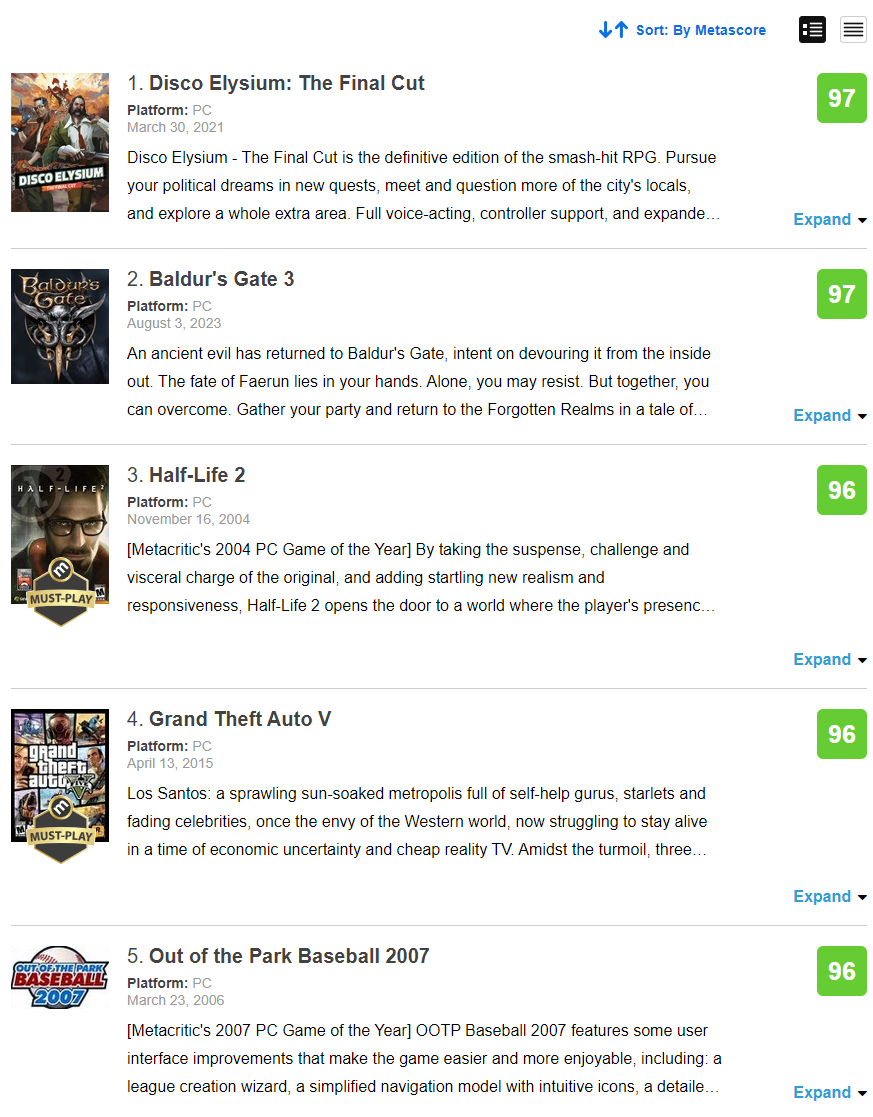Switch to condensed list view icon
Image resolution: width=873 pixels, height=1117 pixels.
point(853,30)
